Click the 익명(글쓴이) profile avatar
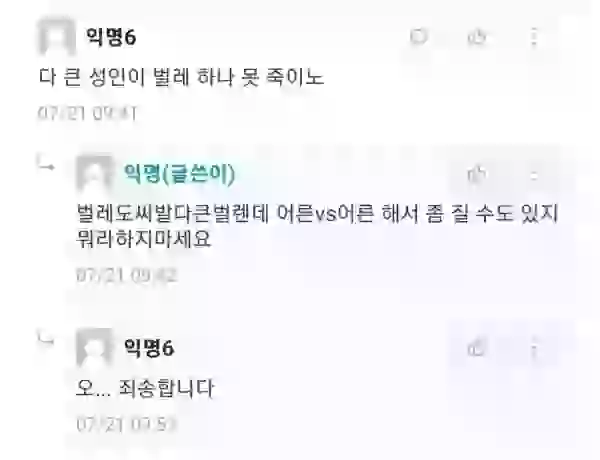The width and height of the screenshot is (600, 460). pyautogui.click(x=94, y=173)
